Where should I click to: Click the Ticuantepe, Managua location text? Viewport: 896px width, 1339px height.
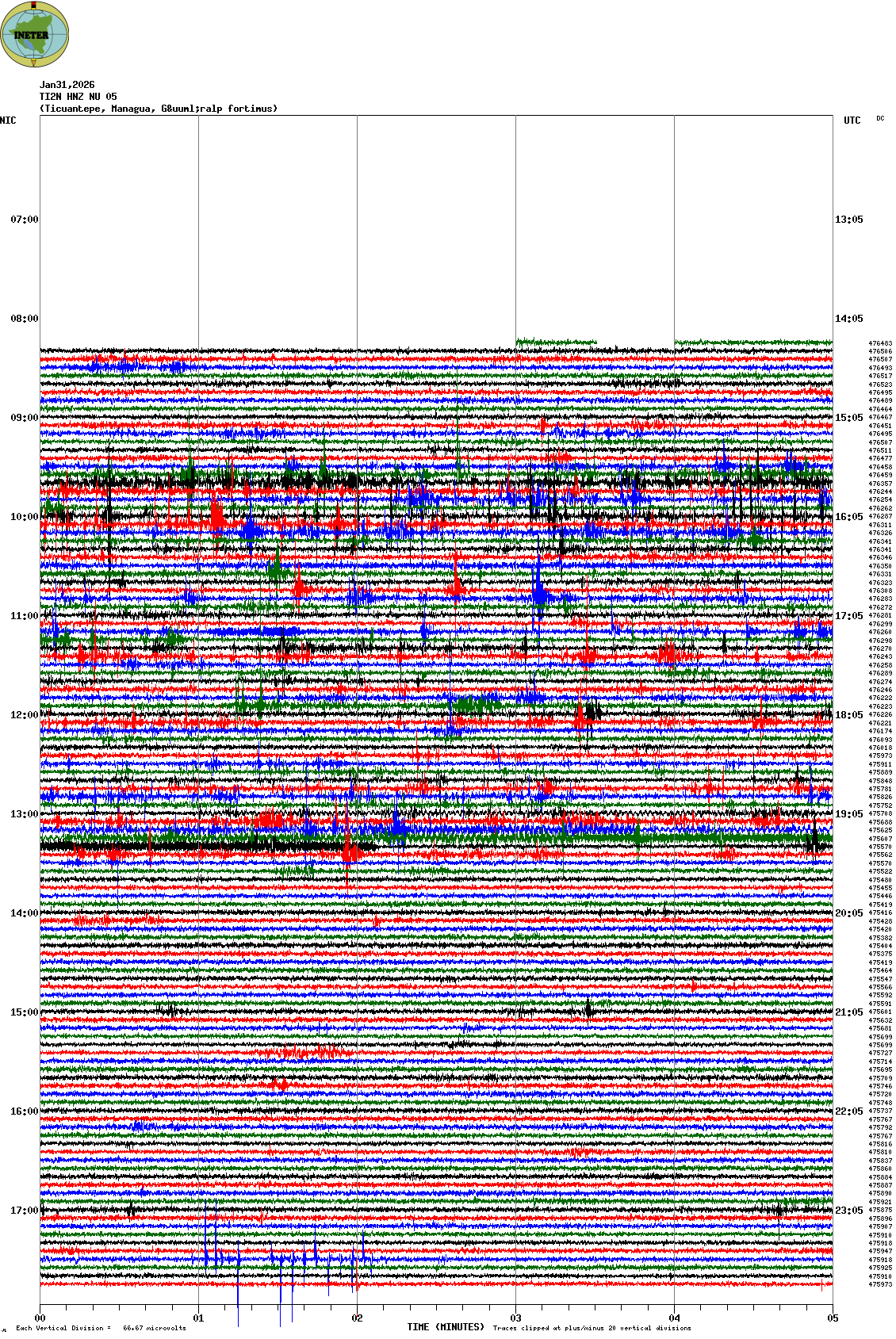[159, 109]
